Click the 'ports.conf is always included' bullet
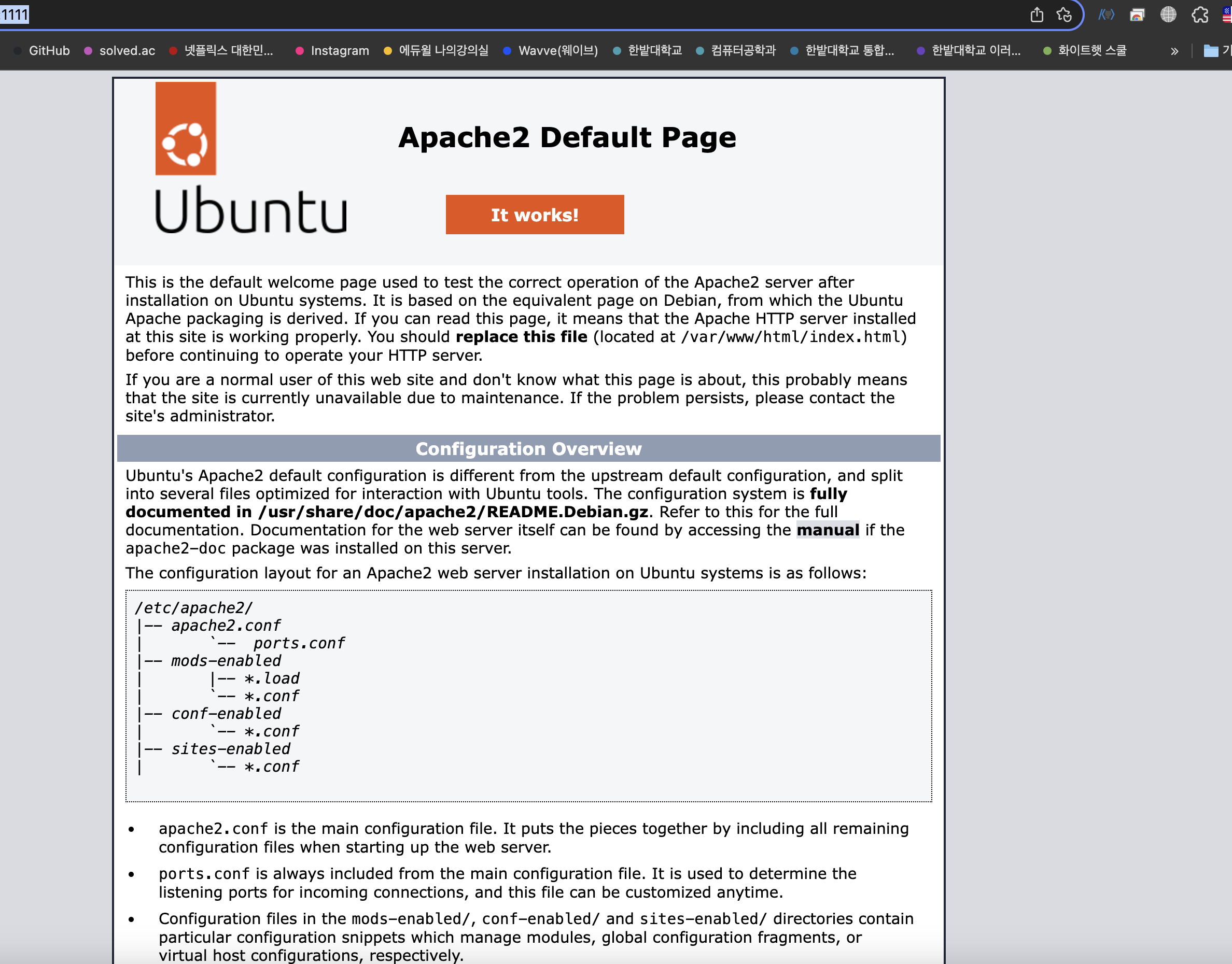Screen dimensions: 1232x964 508,883
